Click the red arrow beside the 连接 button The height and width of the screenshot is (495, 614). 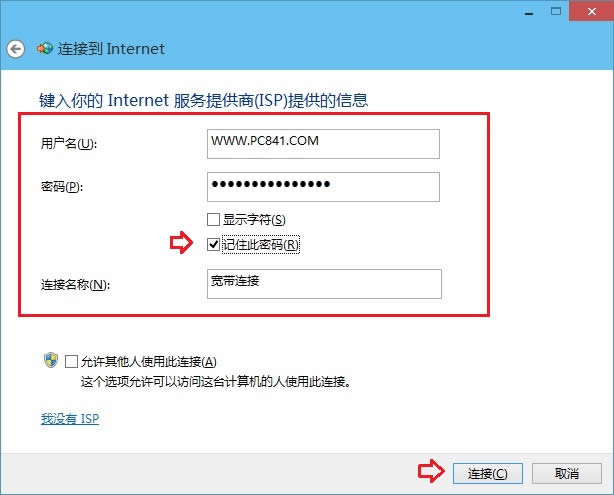(429, 472)
